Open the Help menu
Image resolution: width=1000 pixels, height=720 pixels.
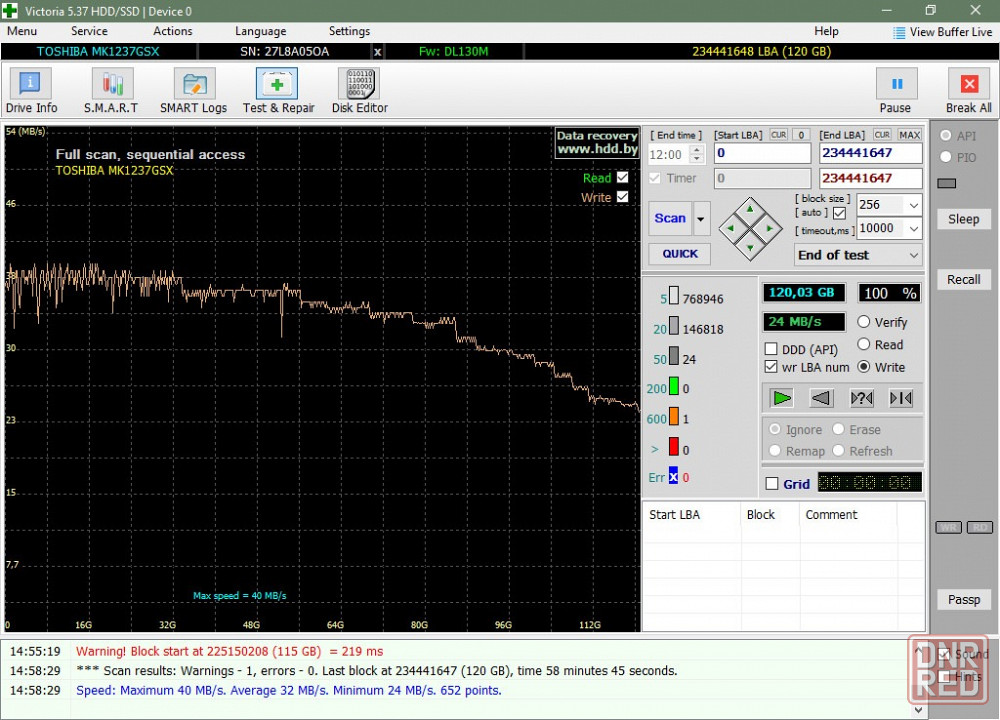pos(826,31)
